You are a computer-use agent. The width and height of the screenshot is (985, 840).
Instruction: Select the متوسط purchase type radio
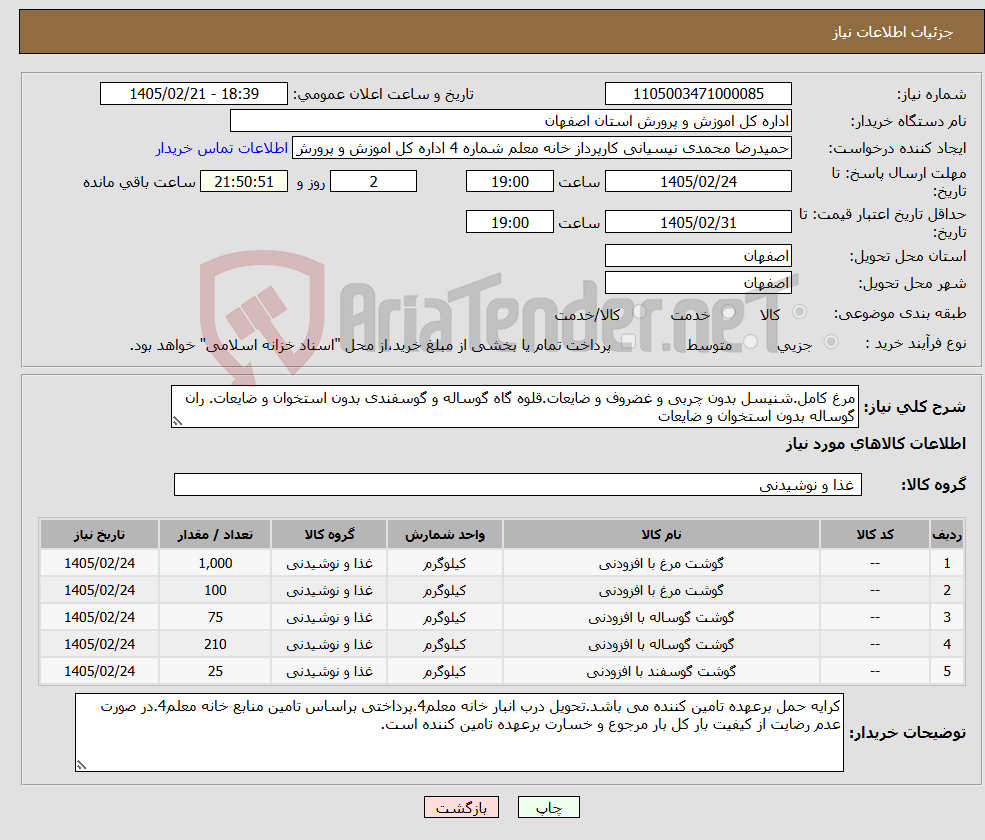click(x=750, y=341)
